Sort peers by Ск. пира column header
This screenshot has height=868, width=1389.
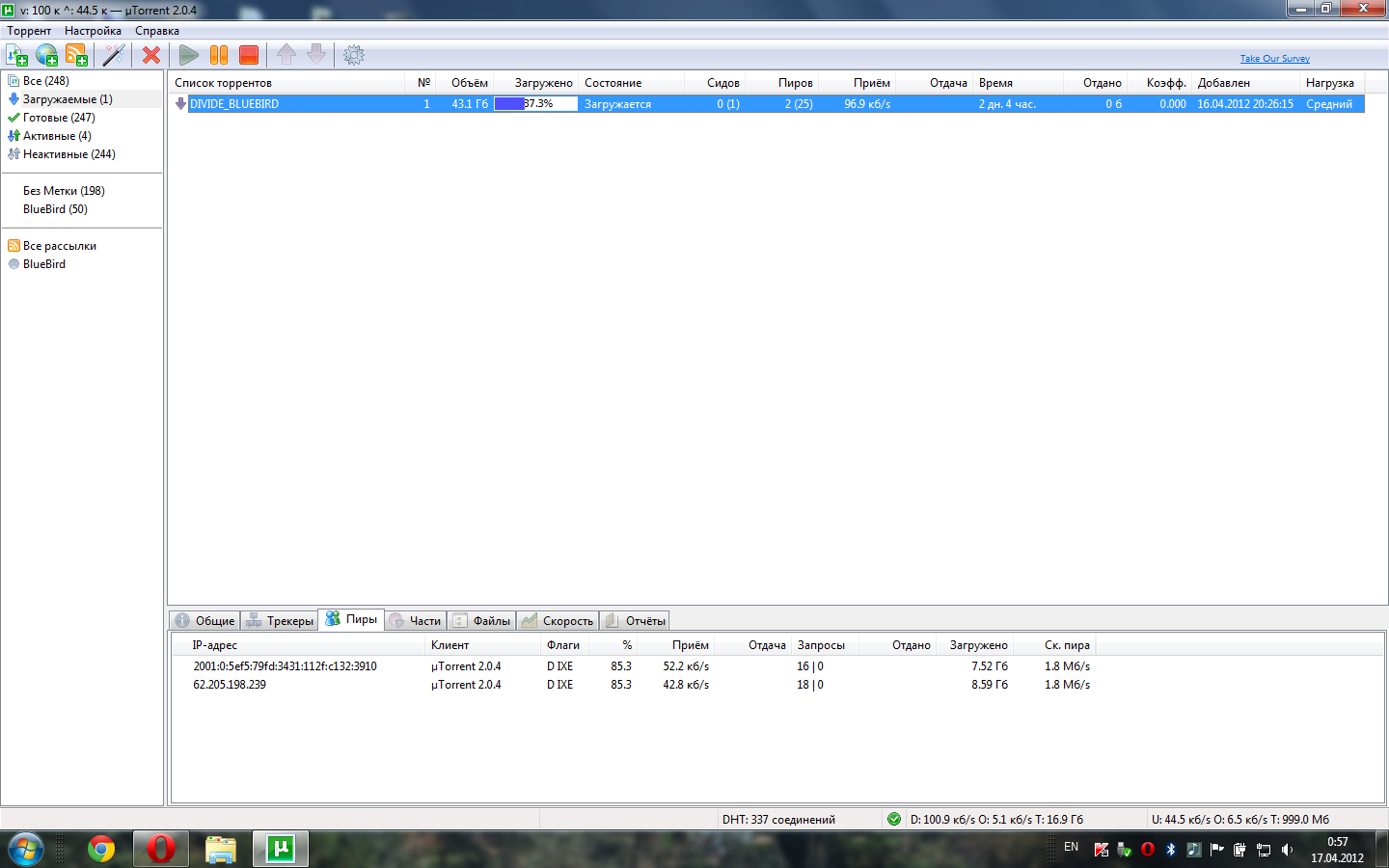[x=1054, y=645]
